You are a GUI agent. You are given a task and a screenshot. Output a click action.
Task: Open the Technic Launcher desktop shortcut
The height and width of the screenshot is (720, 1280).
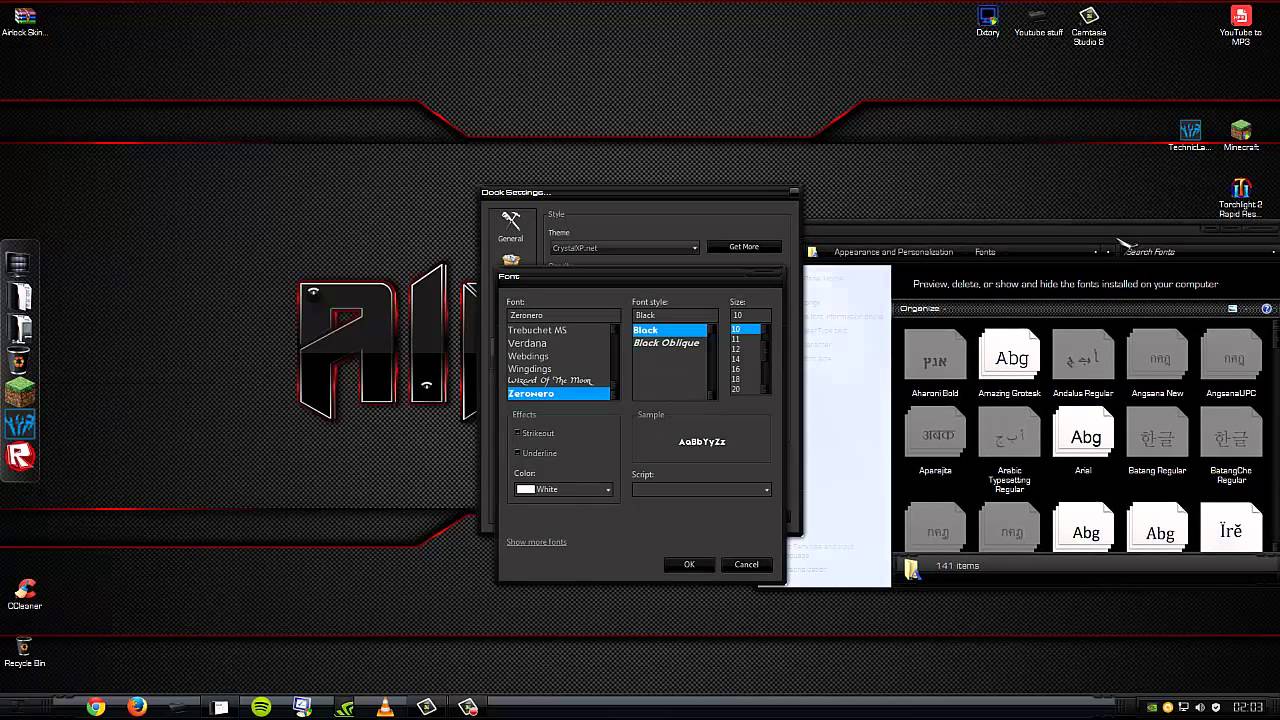pos(1190,136)
